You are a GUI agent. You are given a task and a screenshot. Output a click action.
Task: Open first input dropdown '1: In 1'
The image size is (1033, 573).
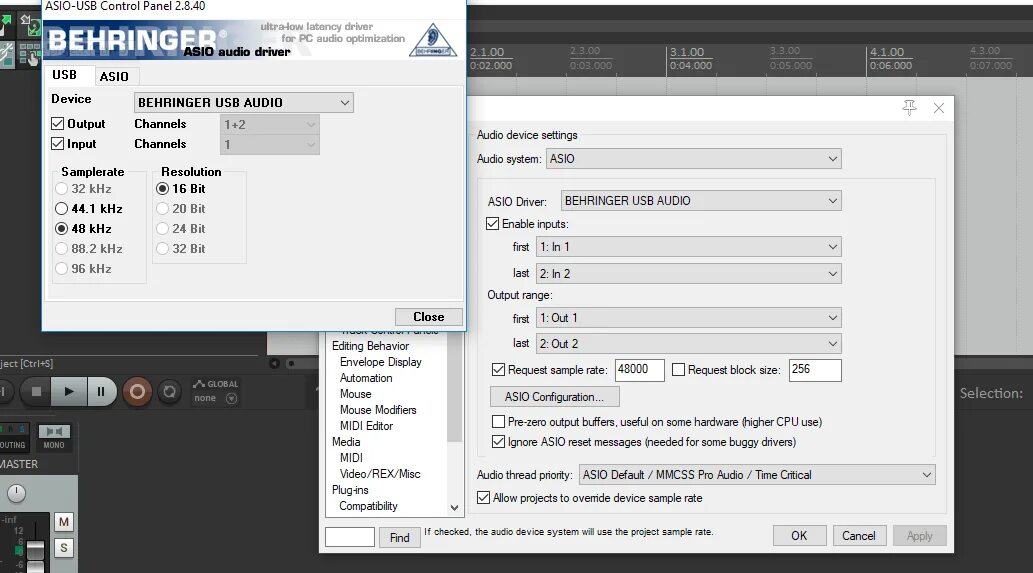coord(688,247)
